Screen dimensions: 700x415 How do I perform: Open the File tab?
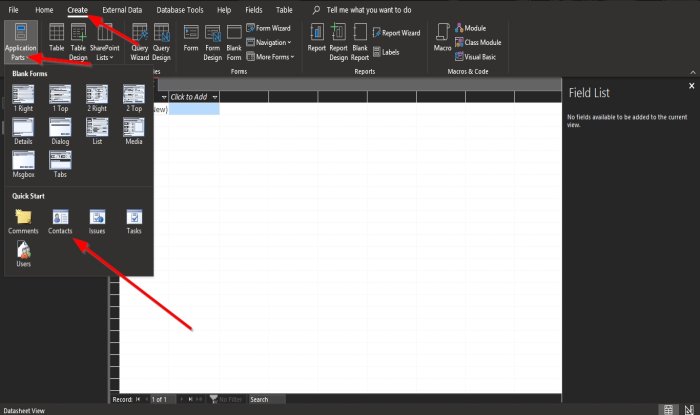(x=13, y=9)
